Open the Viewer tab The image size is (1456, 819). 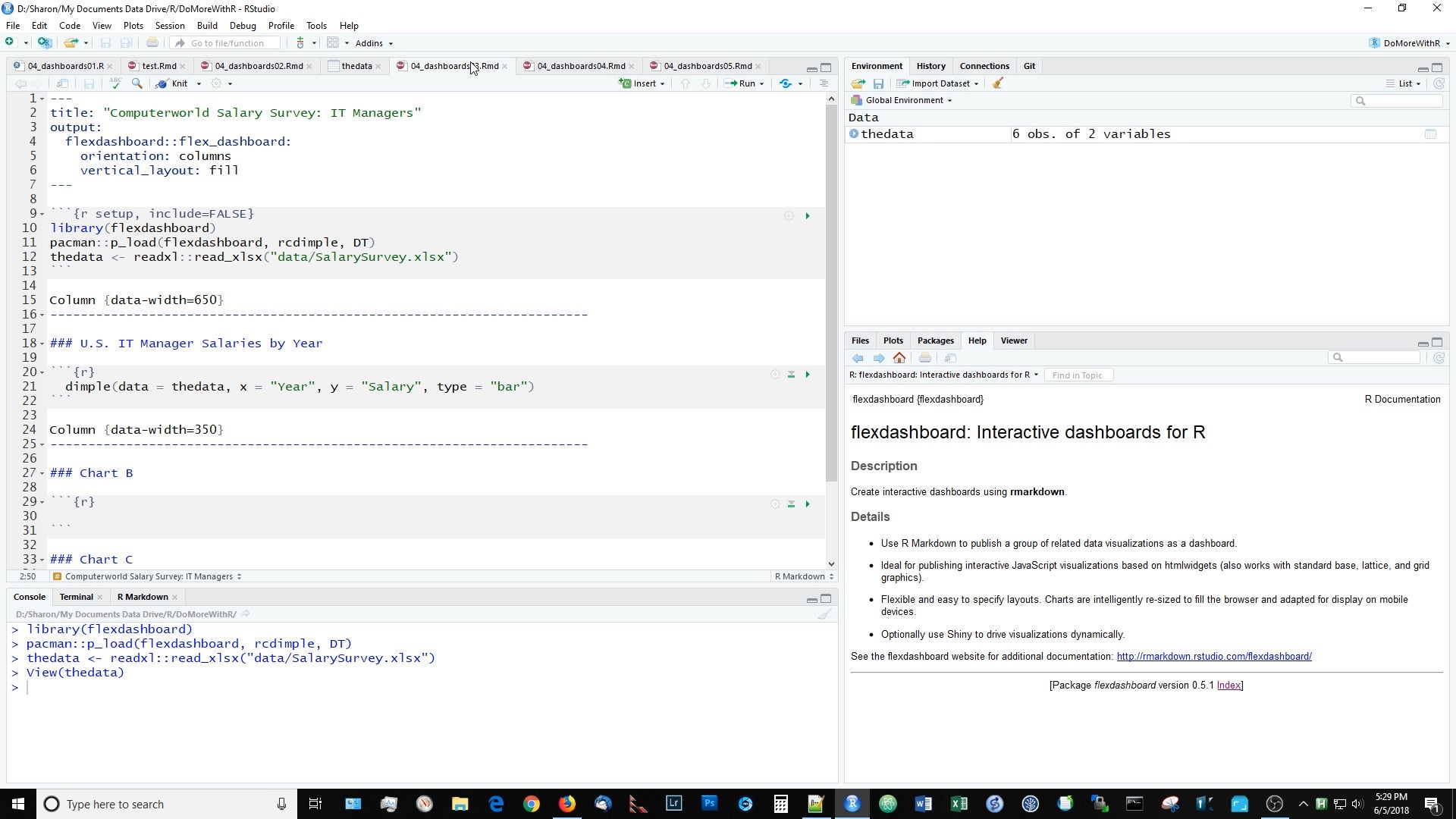pos(1014,340)
